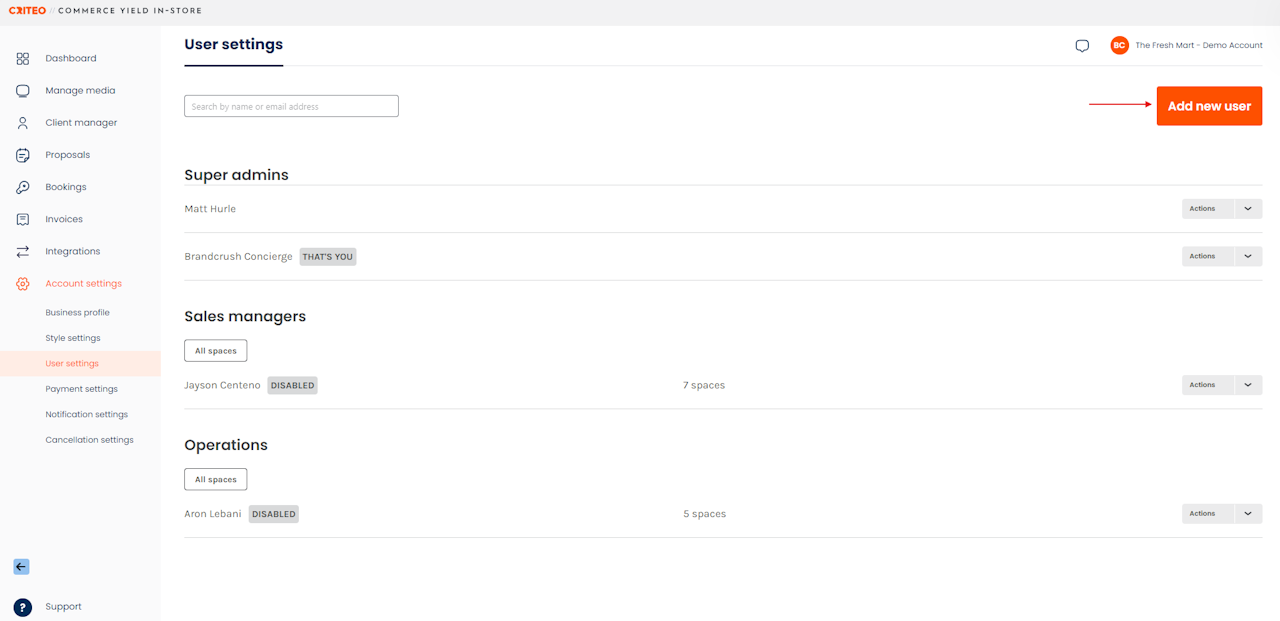Open the Dashboard grid icon

click(x=22, y=59)
